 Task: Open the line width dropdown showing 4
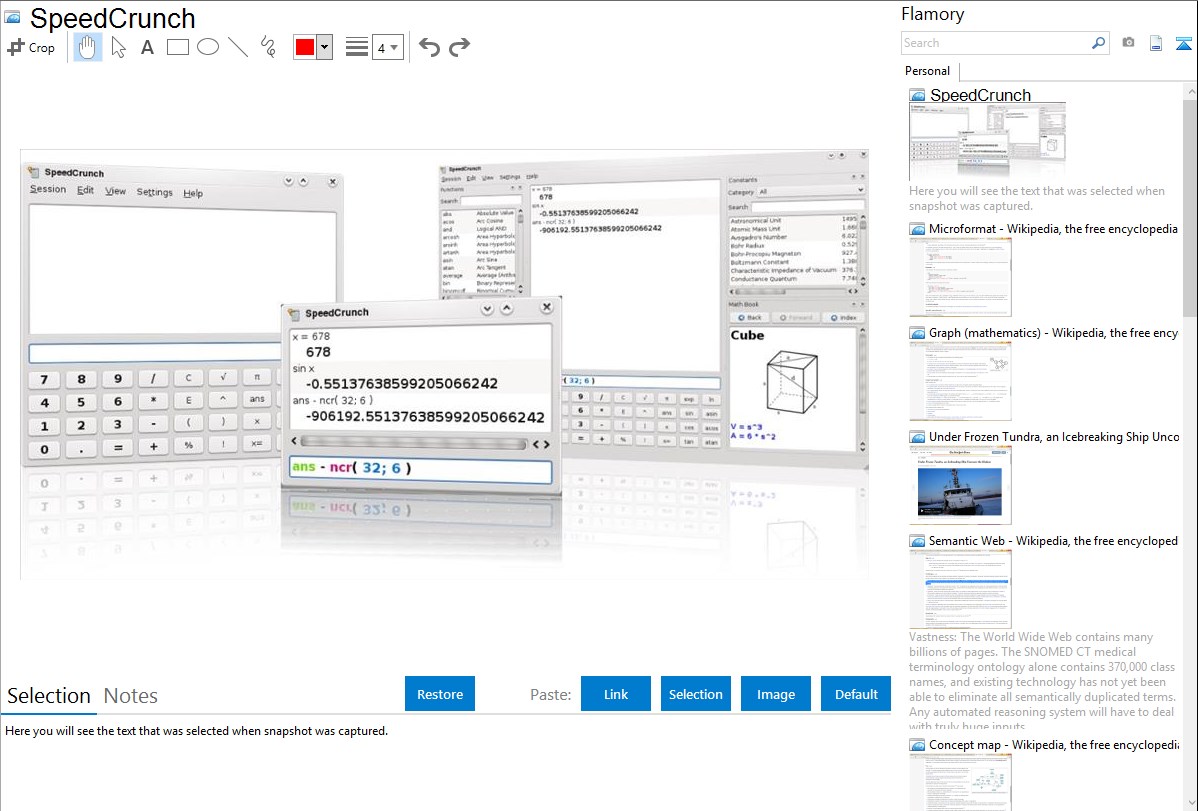tap(387, 47)
